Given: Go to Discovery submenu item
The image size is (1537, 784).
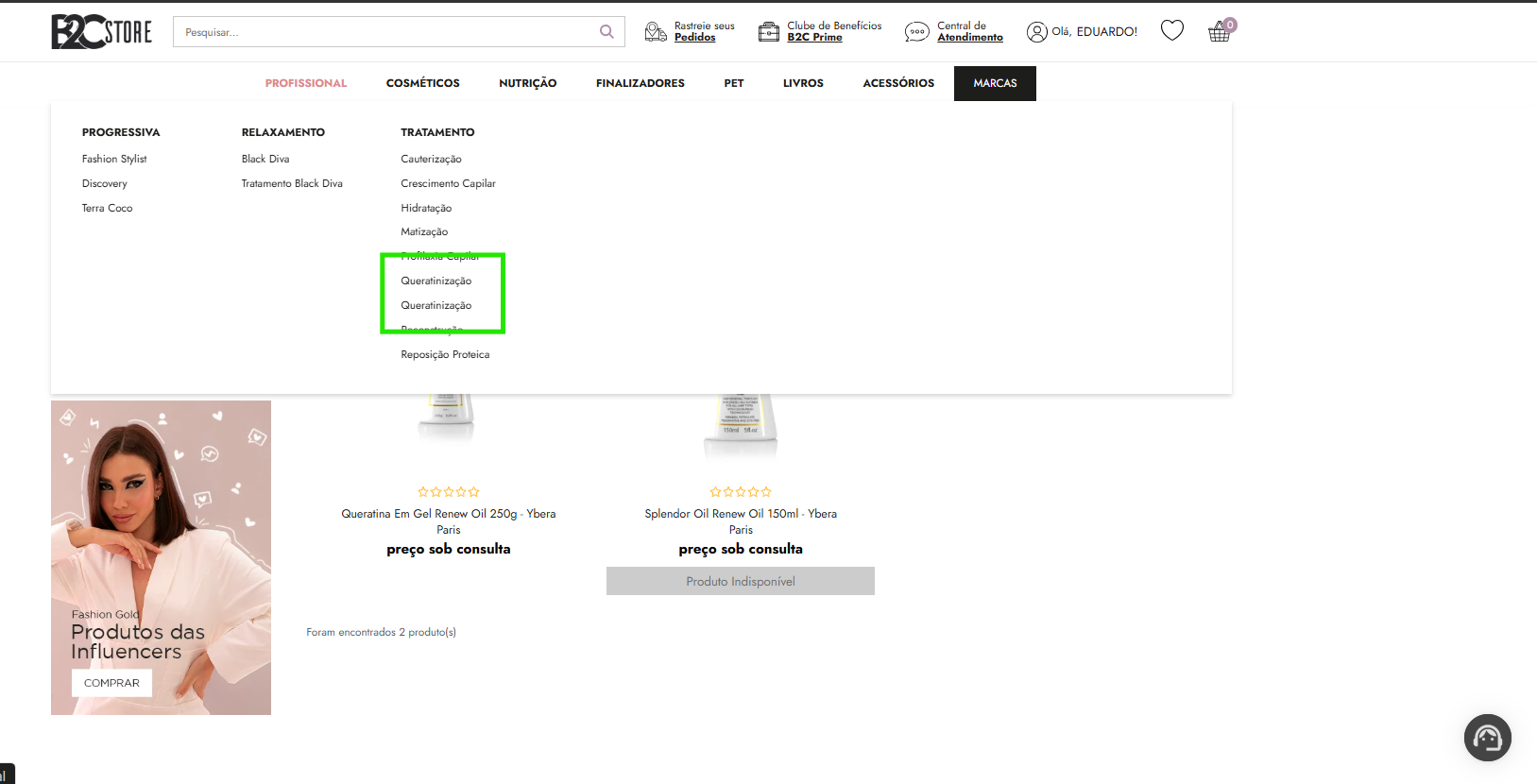Looking at the screenshot, I should click(x=105, y=183).
